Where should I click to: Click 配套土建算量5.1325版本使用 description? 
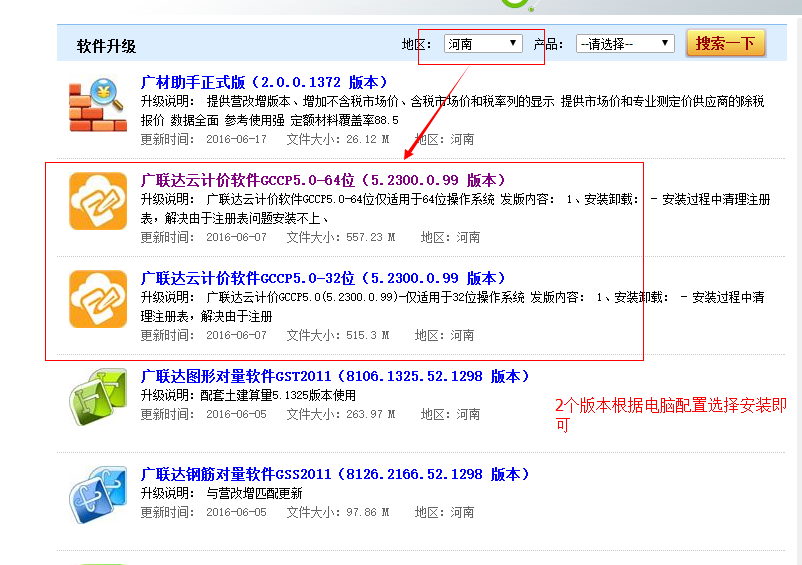coord(278,395)
